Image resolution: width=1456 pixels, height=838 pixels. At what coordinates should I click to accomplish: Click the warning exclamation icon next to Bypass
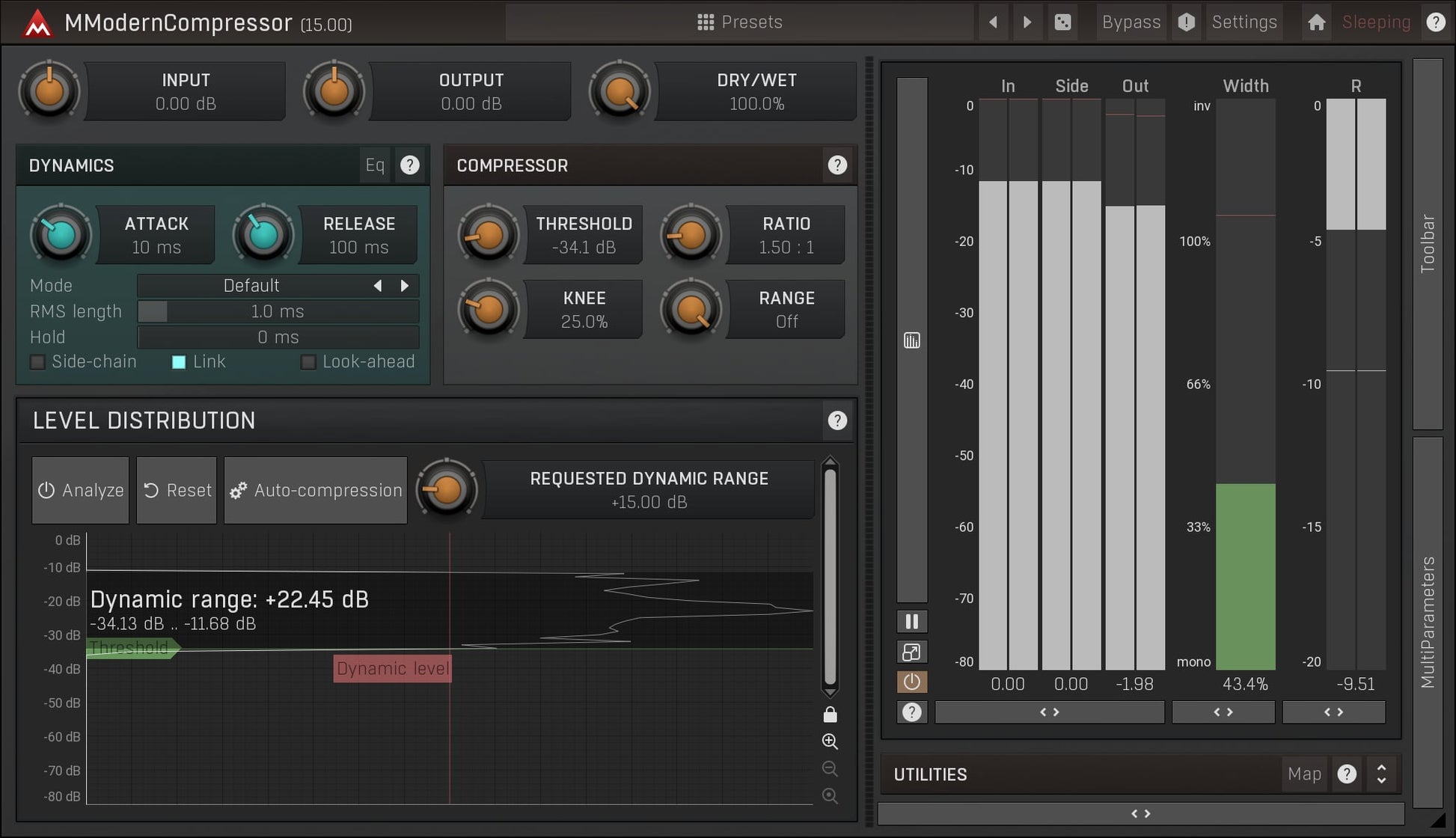pos(1186,22)
